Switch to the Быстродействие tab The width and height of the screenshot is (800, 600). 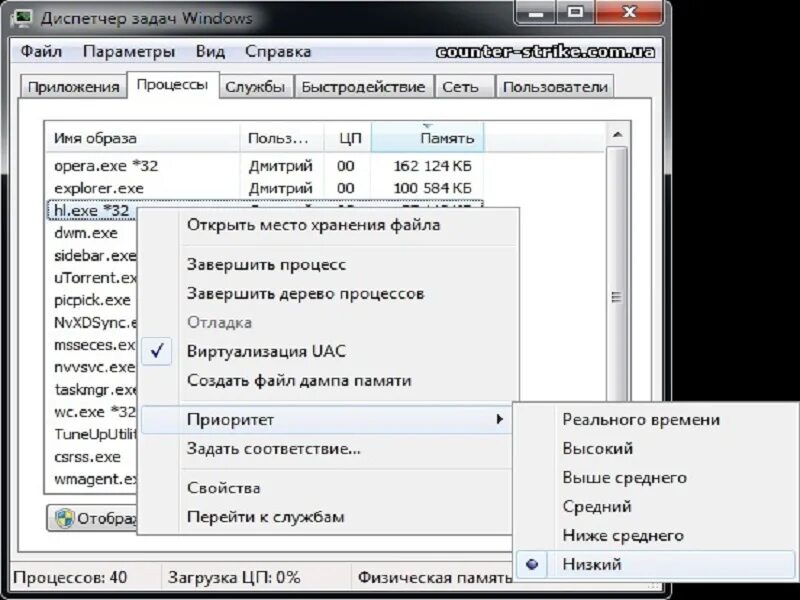coord(363,87)
